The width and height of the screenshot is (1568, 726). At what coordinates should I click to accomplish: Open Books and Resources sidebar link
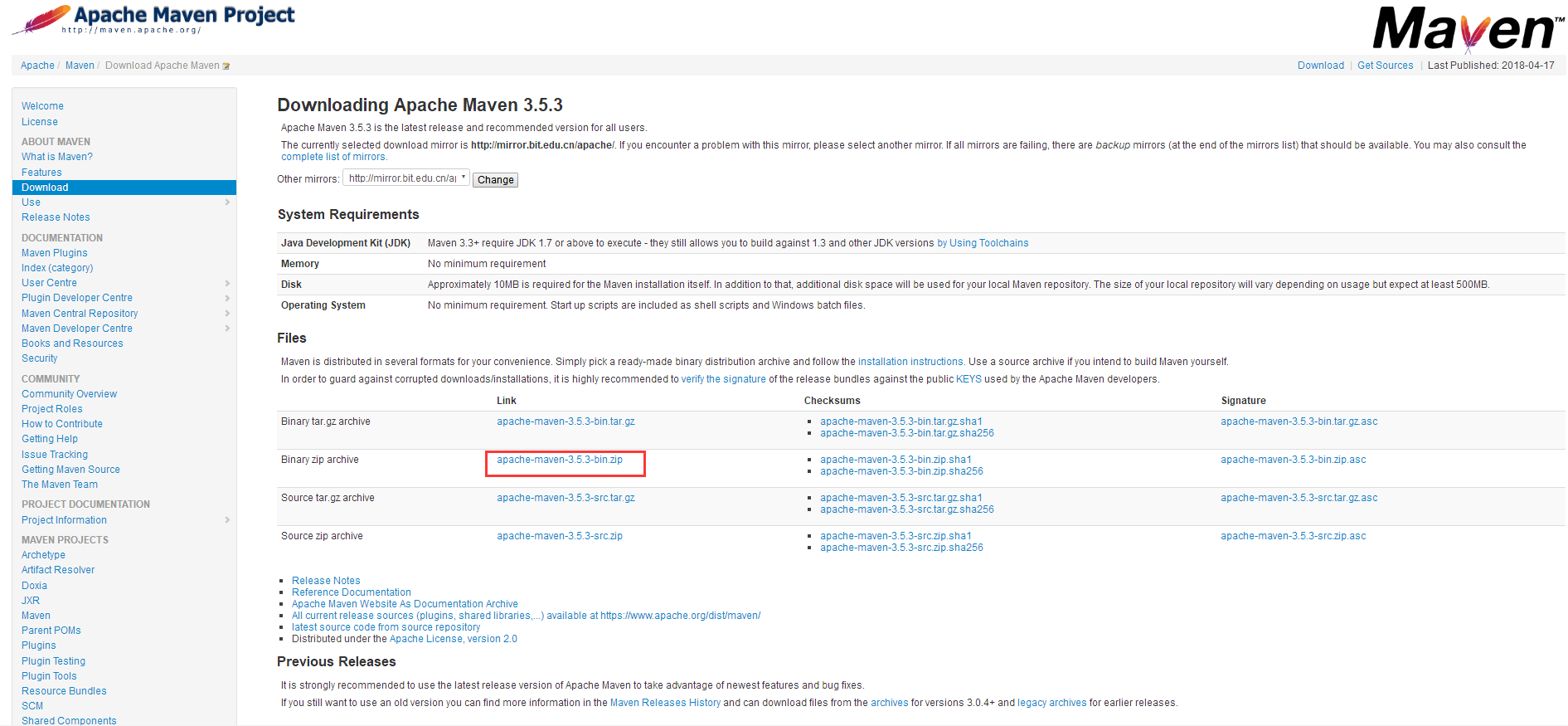pyautogui.click(x=72, y=344)
